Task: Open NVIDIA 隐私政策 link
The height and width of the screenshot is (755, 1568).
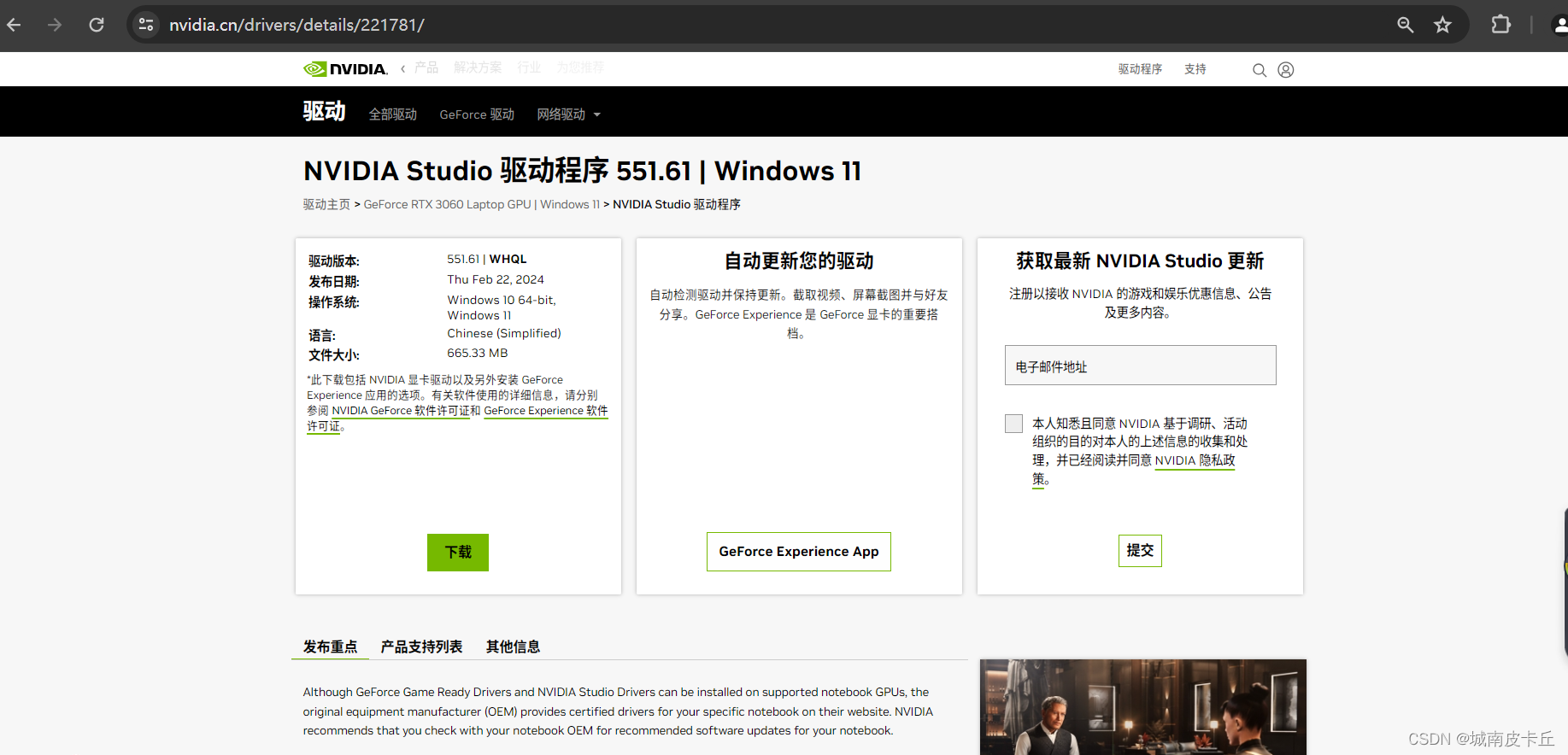Action: point(1195,460)
